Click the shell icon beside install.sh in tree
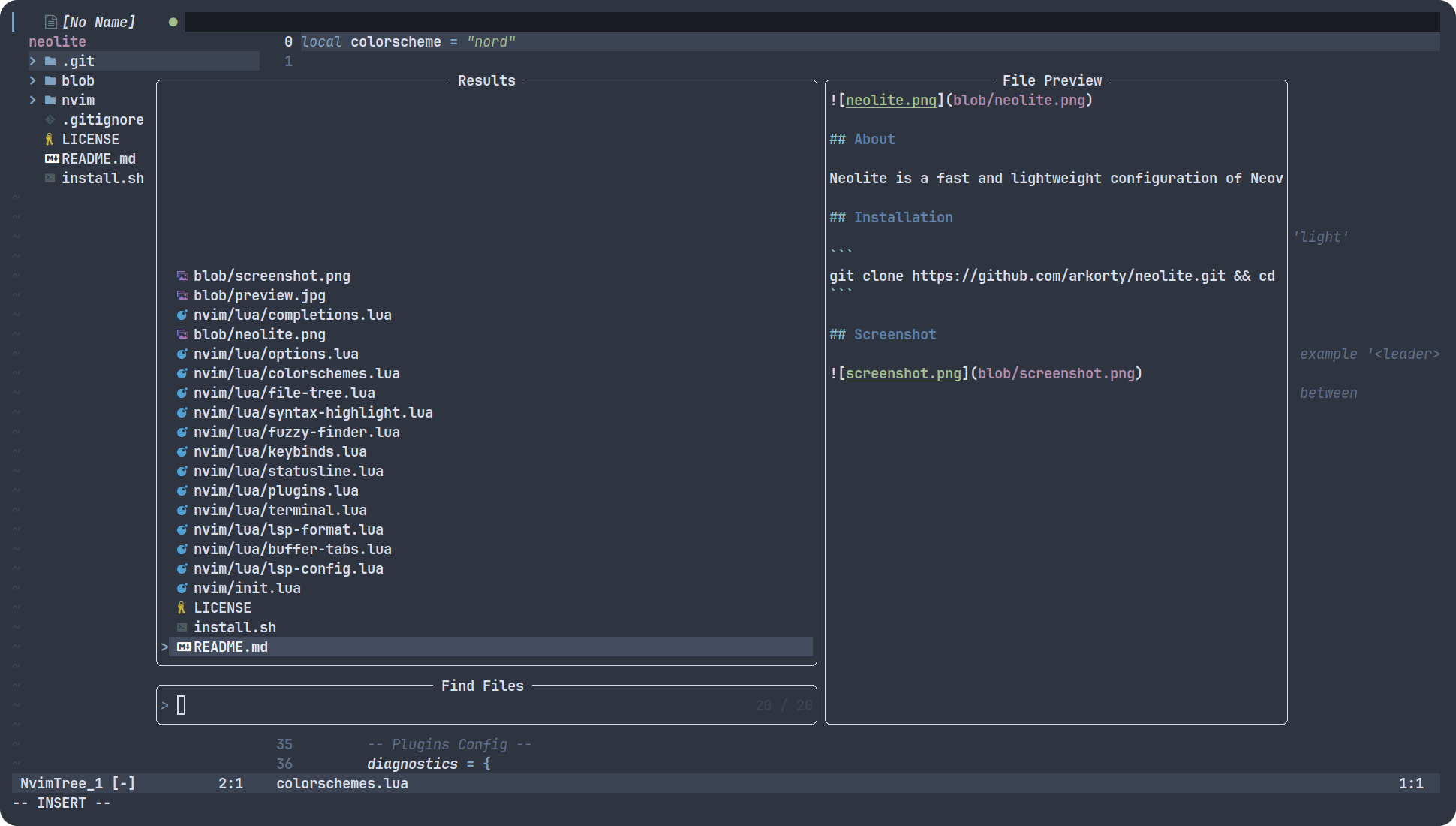This screenshot has width=1456, height=826. [50, 178]
